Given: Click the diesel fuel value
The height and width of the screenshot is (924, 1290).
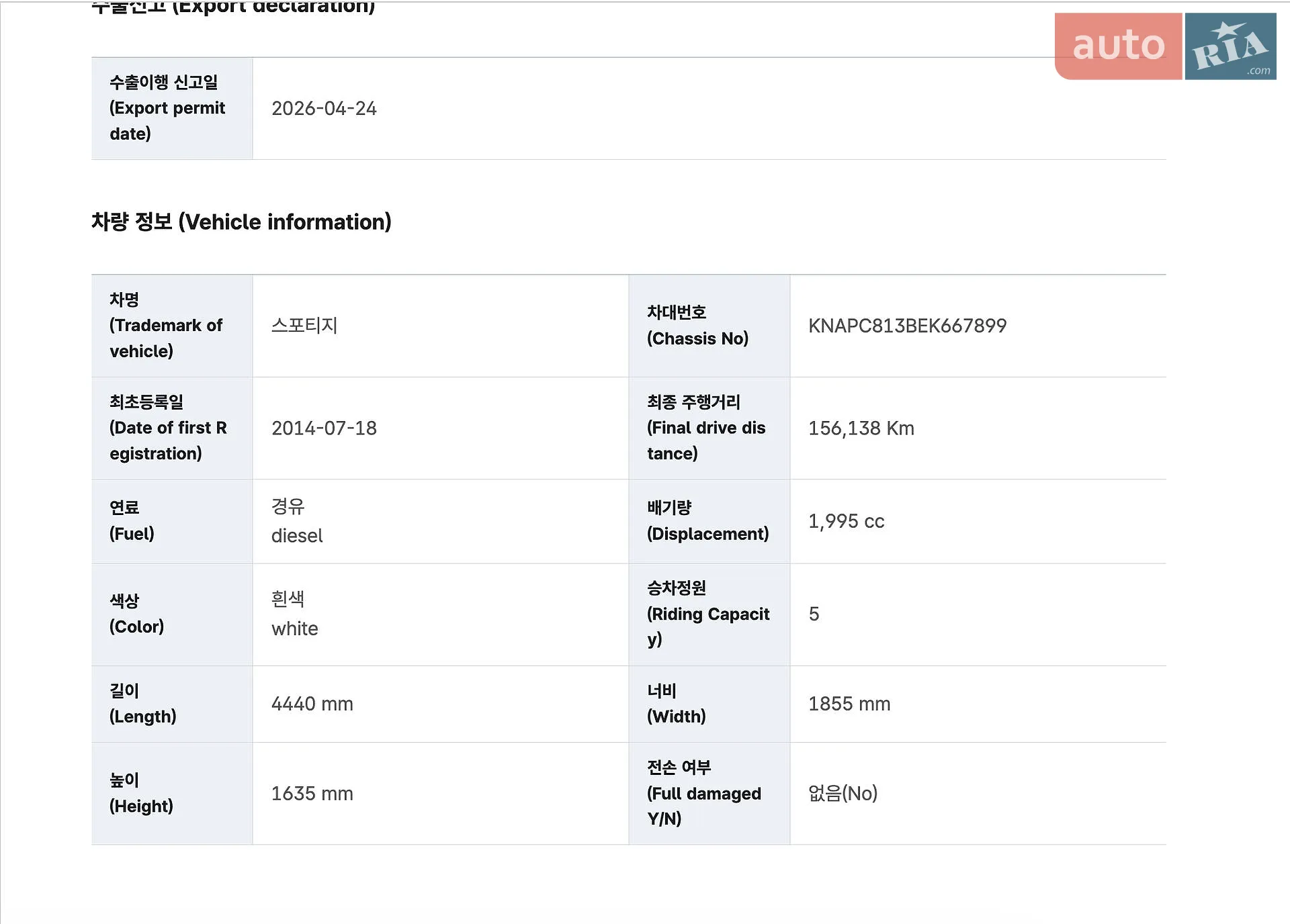Looking at the screenshot, I should [297, 536].
